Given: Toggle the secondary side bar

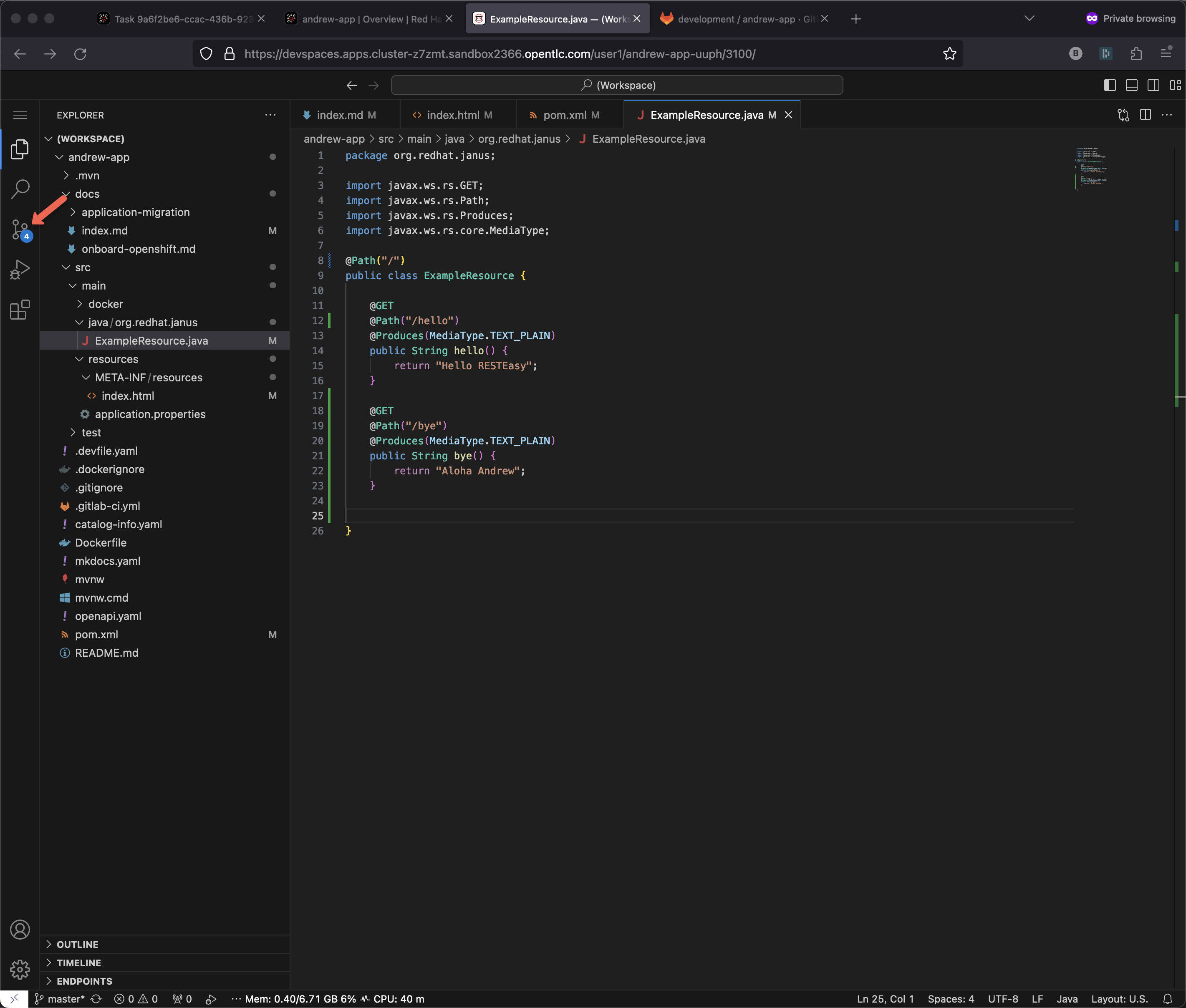Looking at the screenshot, I should 1153,85.
